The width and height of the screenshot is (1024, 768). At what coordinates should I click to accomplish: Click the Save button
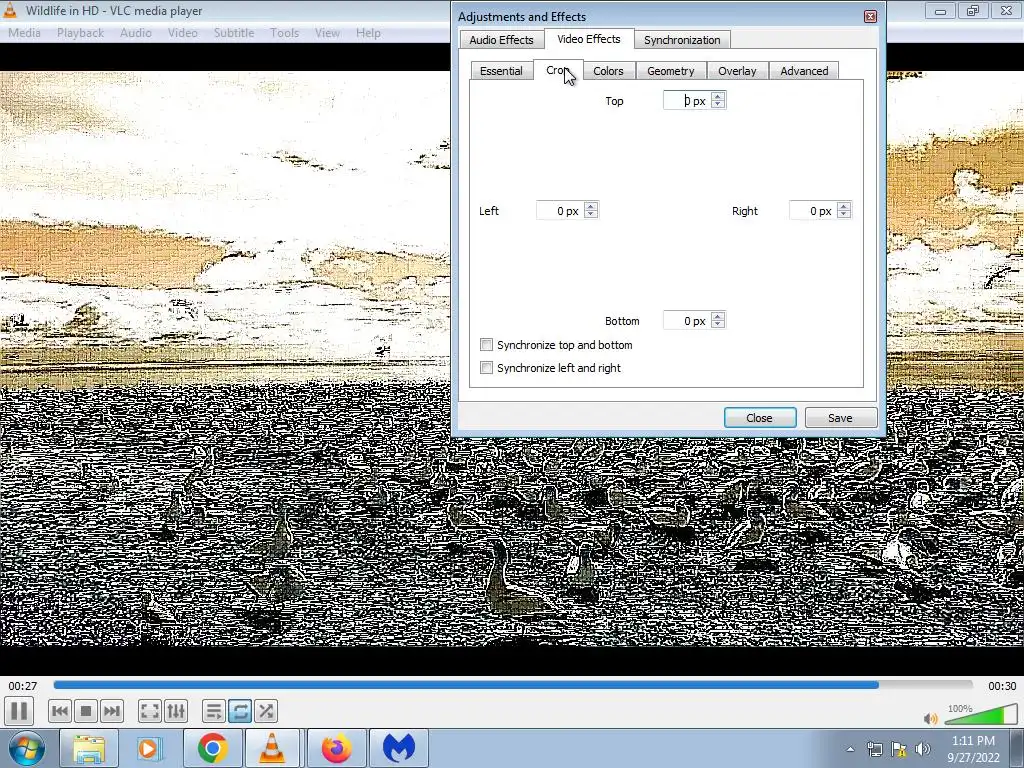pyautogui.click(x=840, y=417)
